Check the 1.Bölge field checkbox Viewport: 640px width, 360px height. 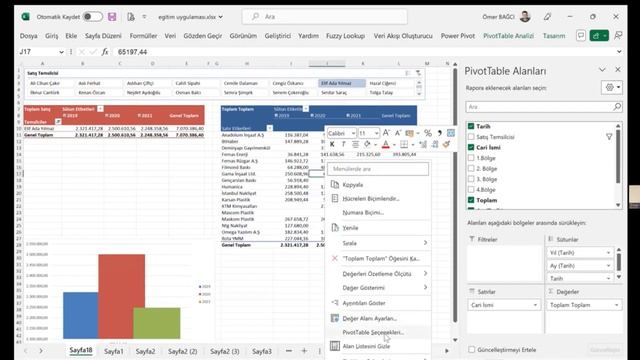(x=471, y=158)
